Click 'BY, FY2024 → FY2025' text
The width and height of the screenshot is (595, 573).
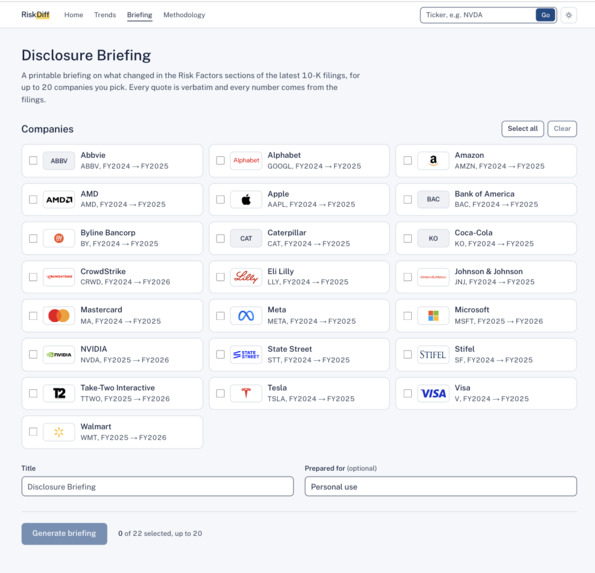(x=119, y=244)
